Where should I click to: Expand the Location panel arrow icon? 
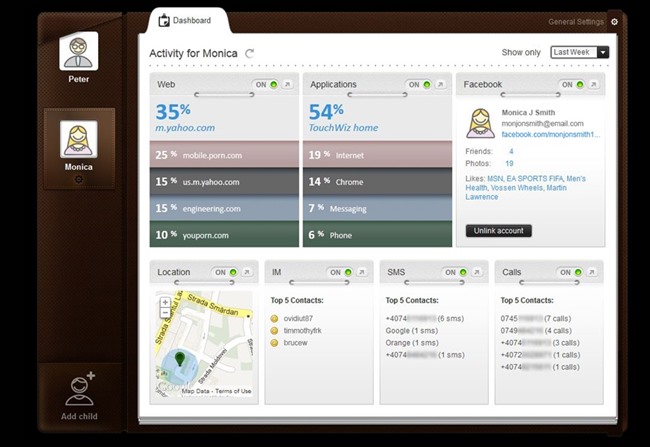(x=247, y=272)
